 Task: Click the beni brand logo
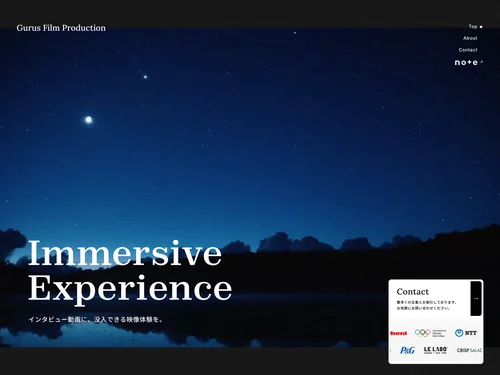point(399,333)
